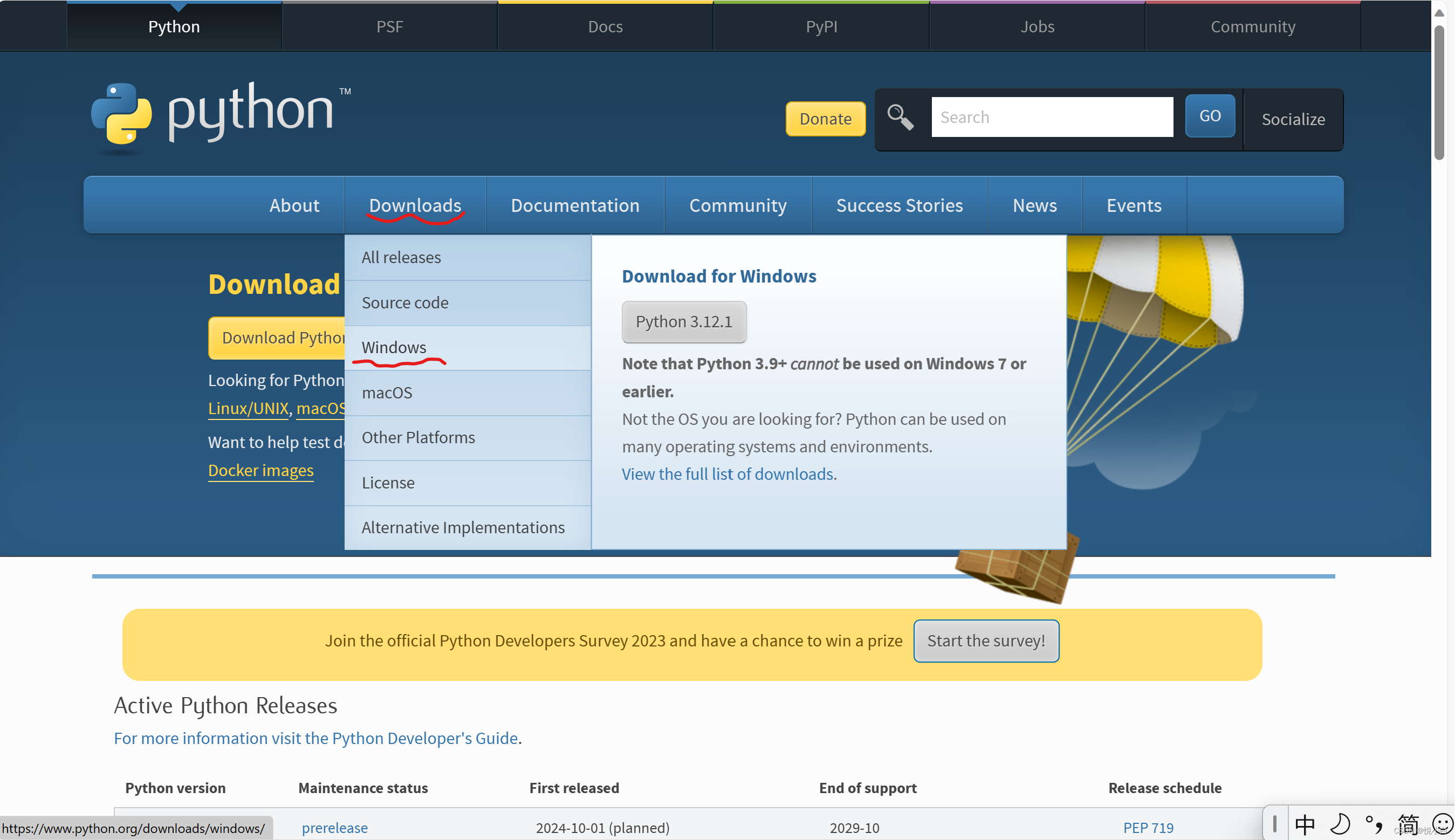The image size is (1455, 840).
Task: Open License from the Downloads menu
Action: (x=468, y=483)
